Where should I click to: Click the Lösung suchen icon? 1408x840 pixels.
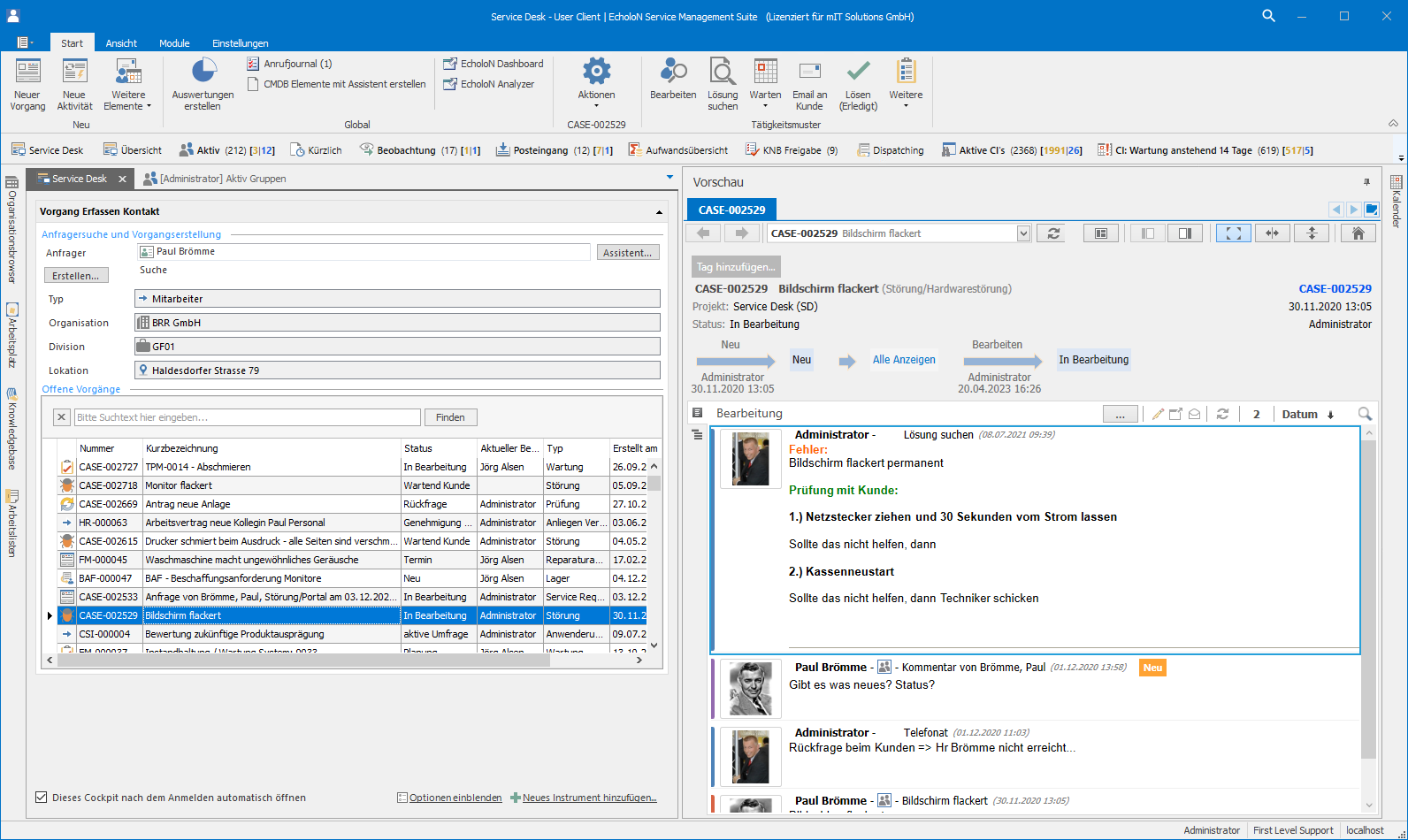point(723,85)
